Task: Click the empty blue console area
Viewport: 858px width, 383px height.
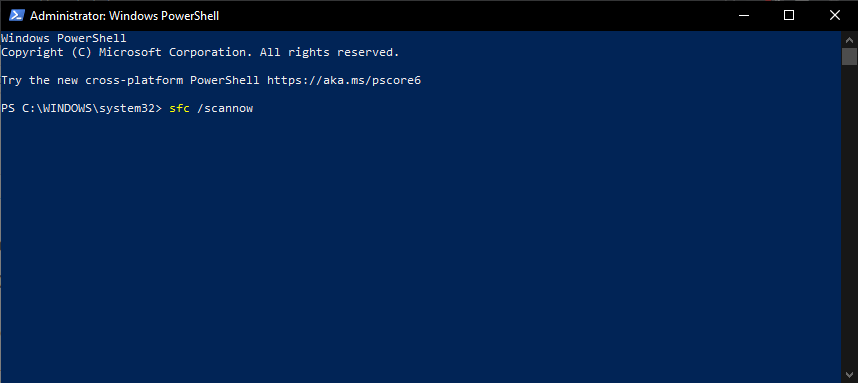Action: click(420, 246)
